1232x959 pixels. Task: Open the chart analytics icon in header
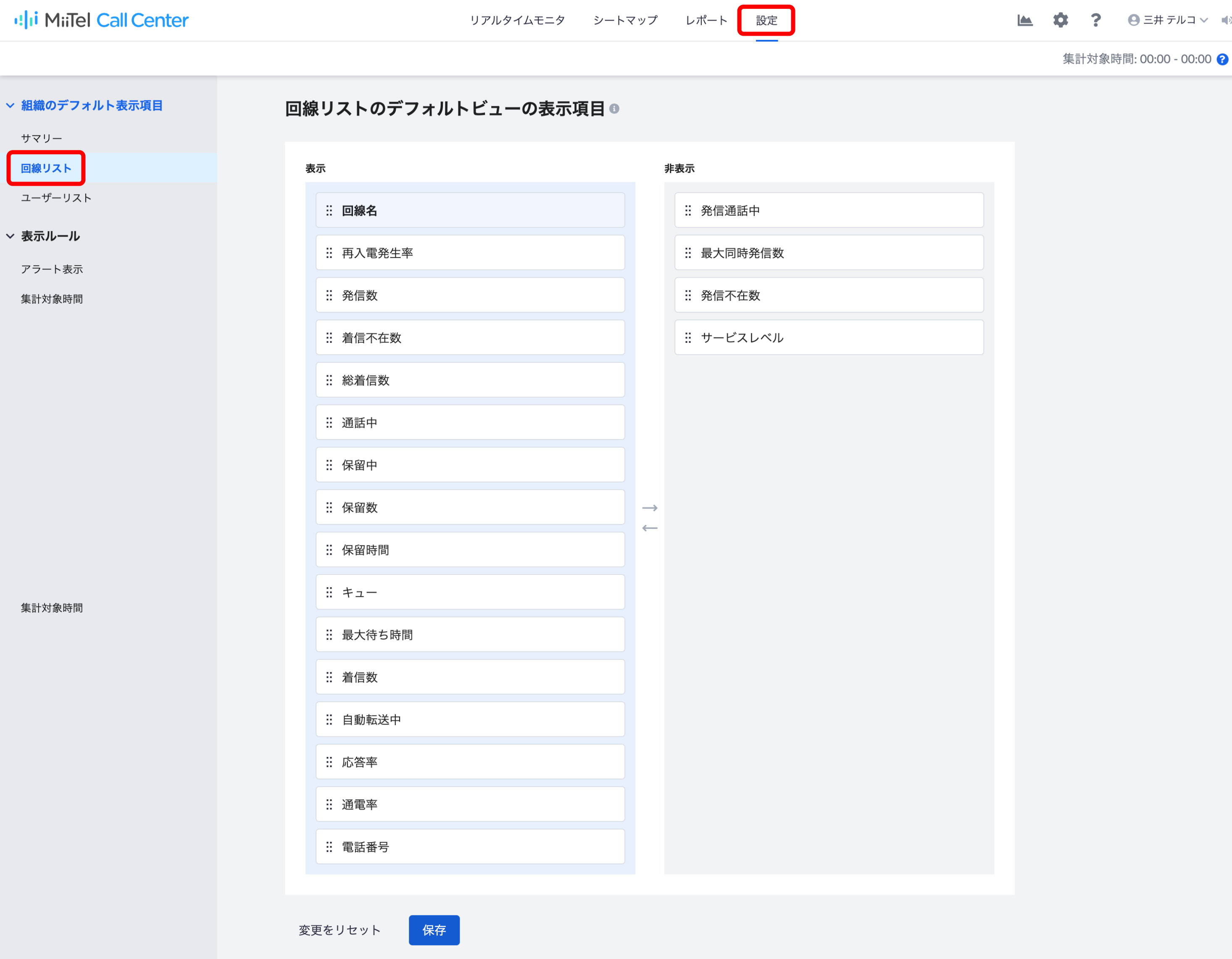(x=1024, y=20)
